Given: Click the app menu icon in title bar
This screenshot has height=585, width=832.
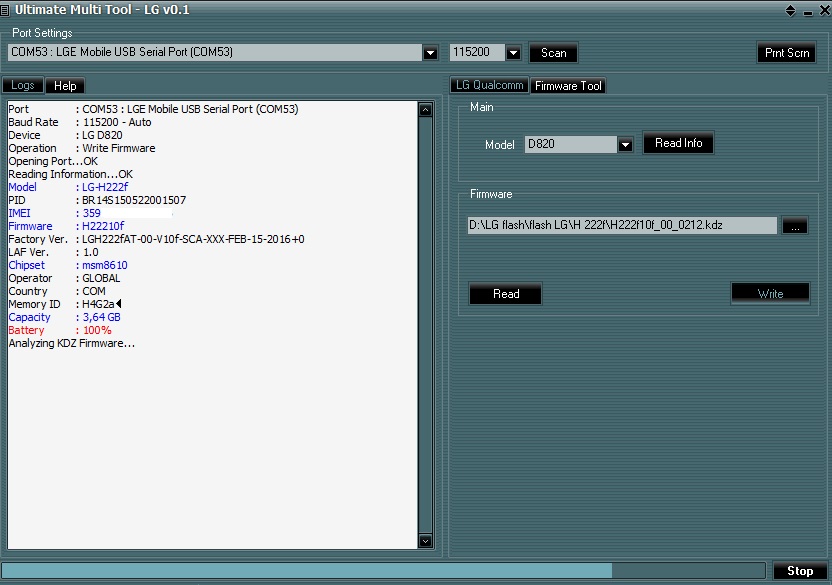Looking at the screenshot, I should click(x=5, y=10).
